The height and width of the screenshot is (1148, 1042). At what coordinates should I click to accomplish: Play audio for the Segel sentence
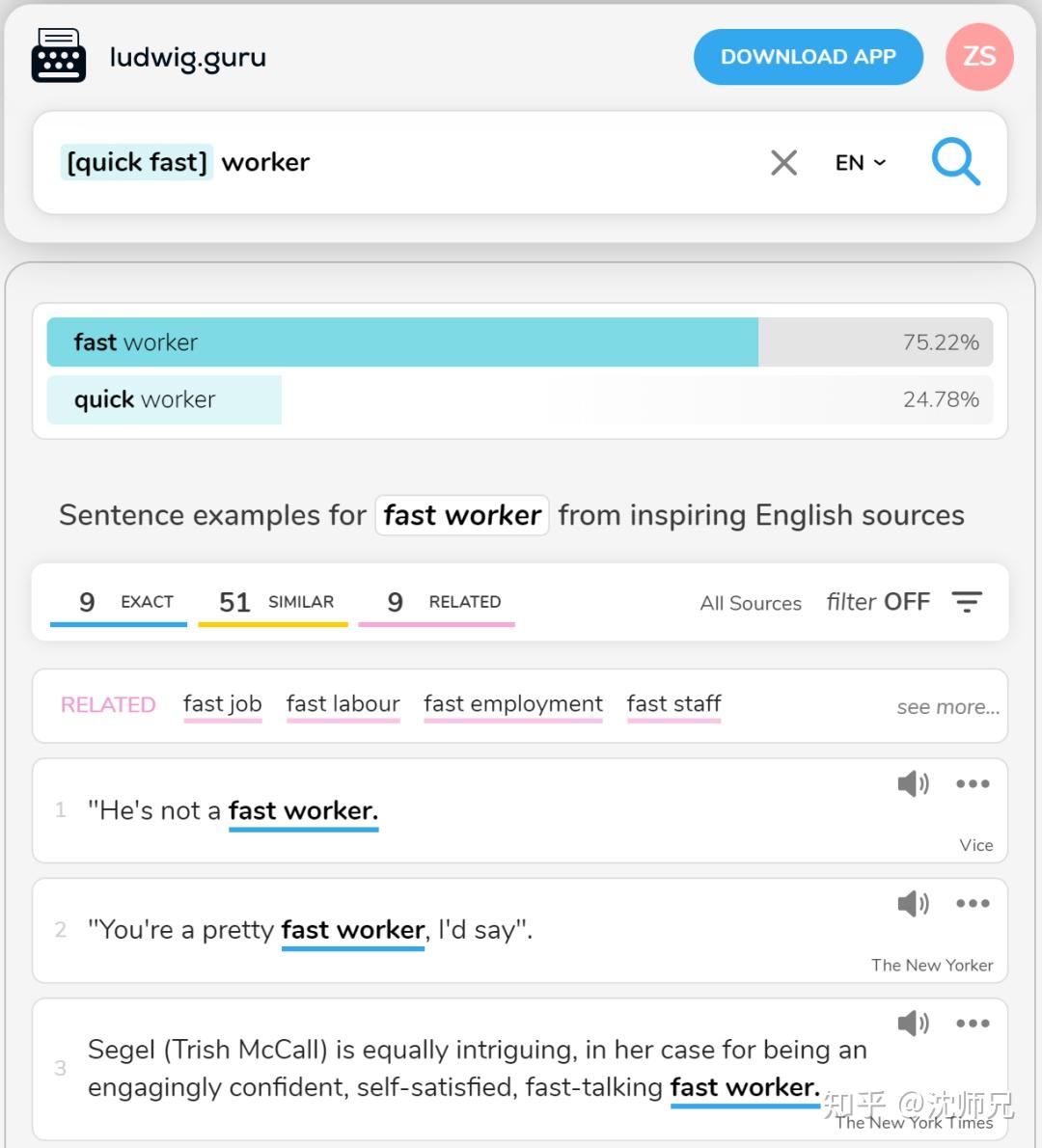913,1023
